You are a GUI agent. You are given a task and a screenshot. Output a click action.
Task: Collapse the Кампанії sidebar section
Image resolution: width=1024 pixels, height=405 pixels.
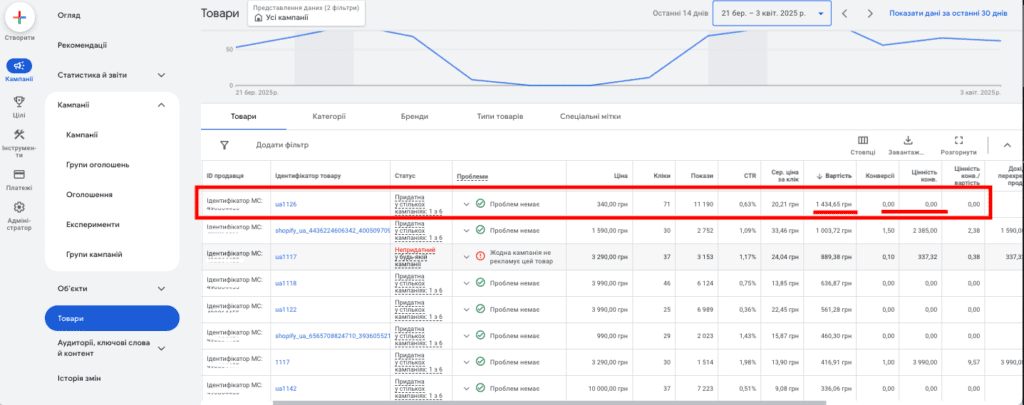(161, 105)
